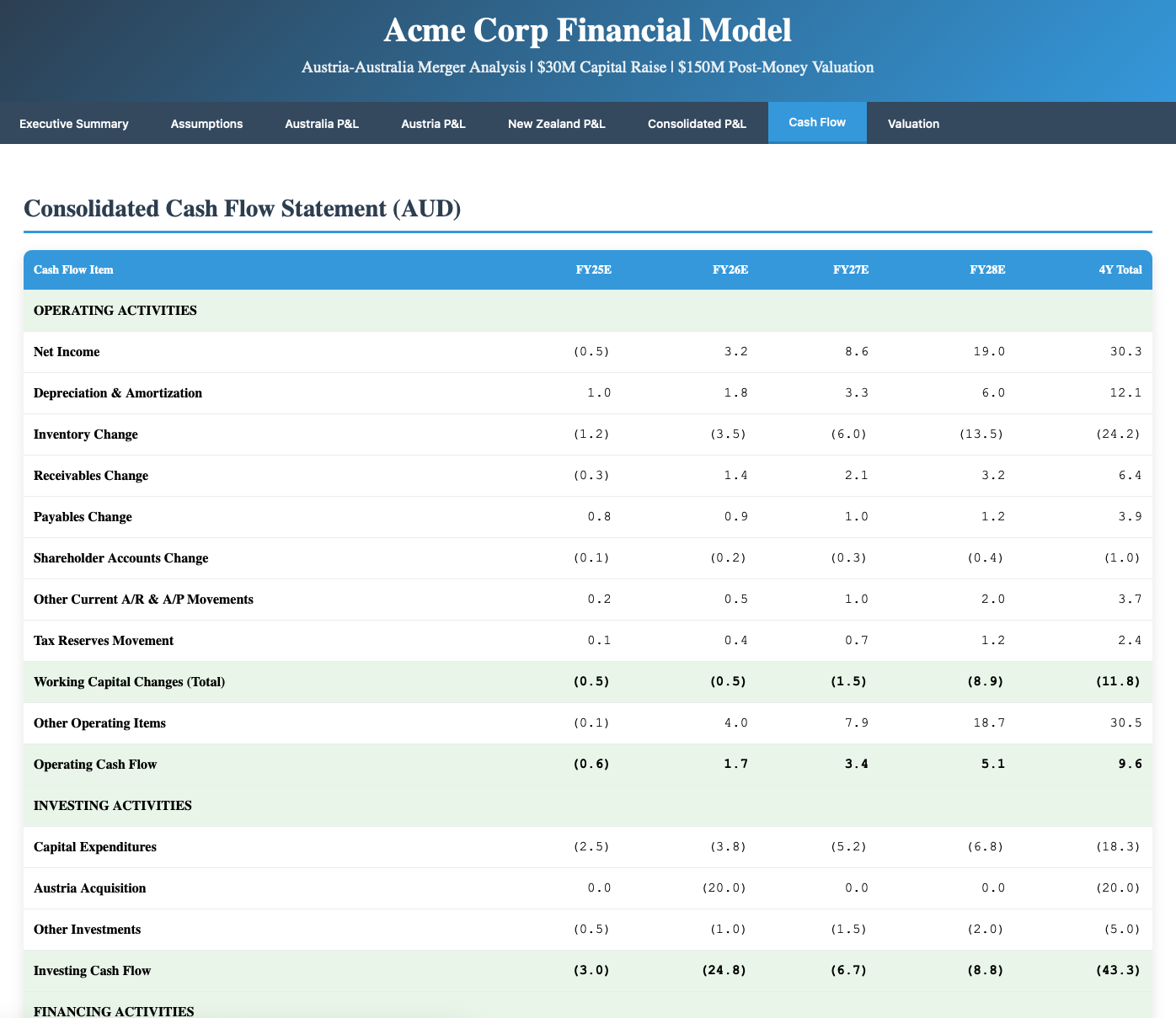Click the Austria Acquisition row label
This screenshot has width=1176, height=1018.
click(89, 888)
